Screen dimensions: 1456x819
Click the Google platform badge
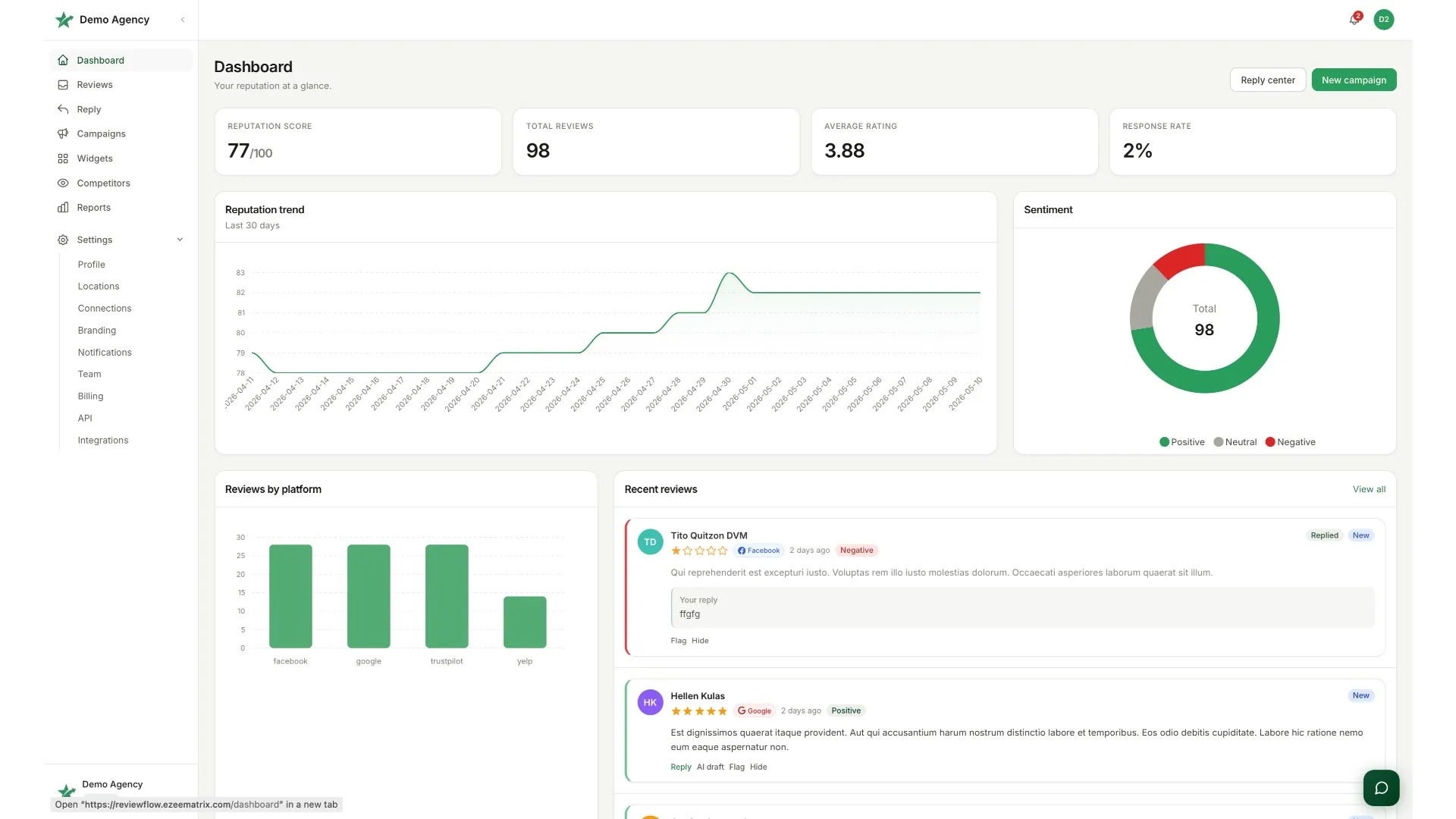tap(755, 711)
